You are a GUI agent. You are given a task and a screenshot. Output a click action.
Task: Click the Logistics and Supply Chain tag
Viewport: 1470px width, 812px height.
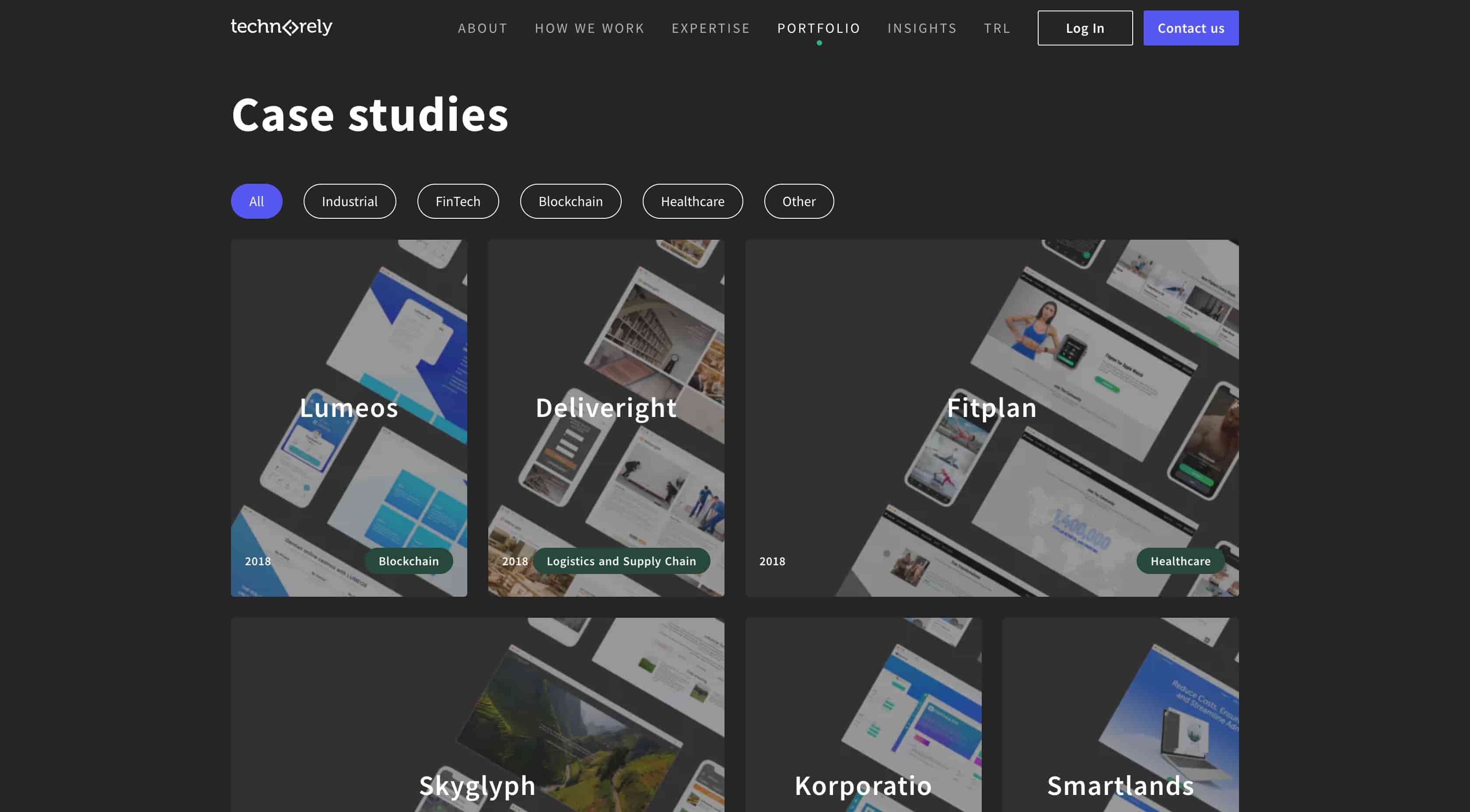(621, 561)
